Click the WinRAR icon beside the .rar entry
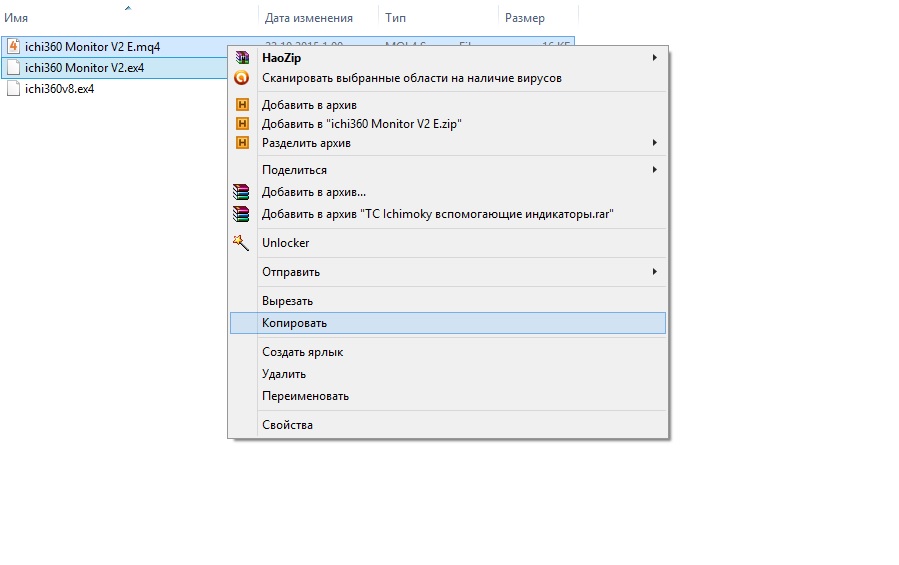This screenshot has width=899, height=565. pos(241,214)
